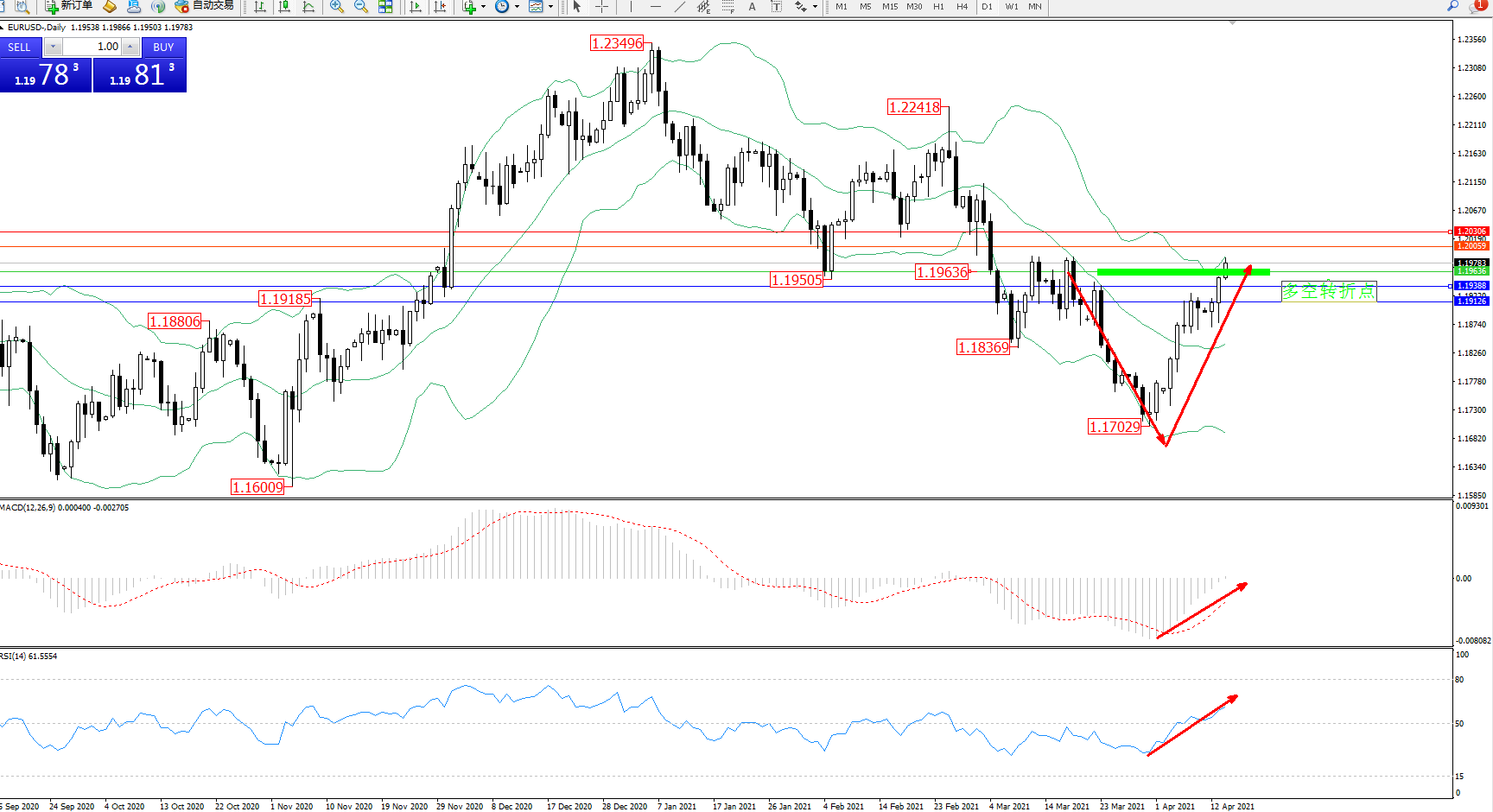This screenshot has width=1493, height=812.
Task: Click the Zoom In magnifier icon
Action: [x=337, y=7]
